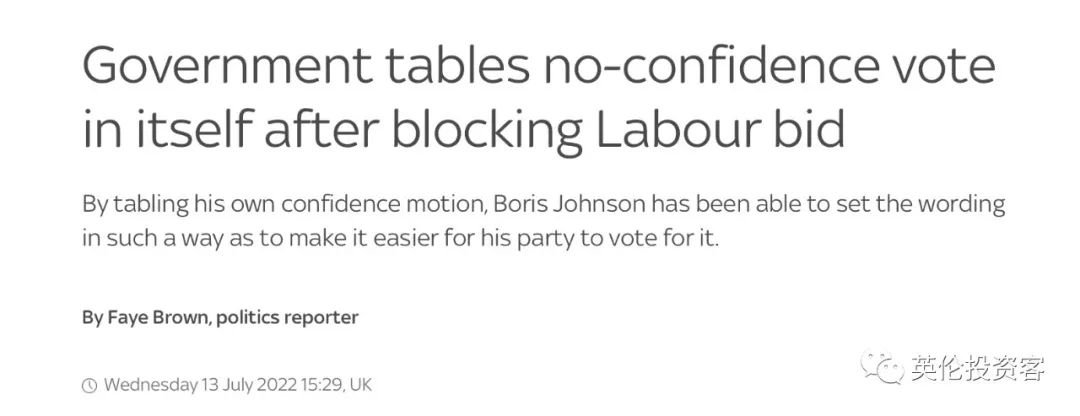This screenshot has width=1080, height=416.
Task: Select the 英伦投资客 watermark text
Action: [979, 368]
